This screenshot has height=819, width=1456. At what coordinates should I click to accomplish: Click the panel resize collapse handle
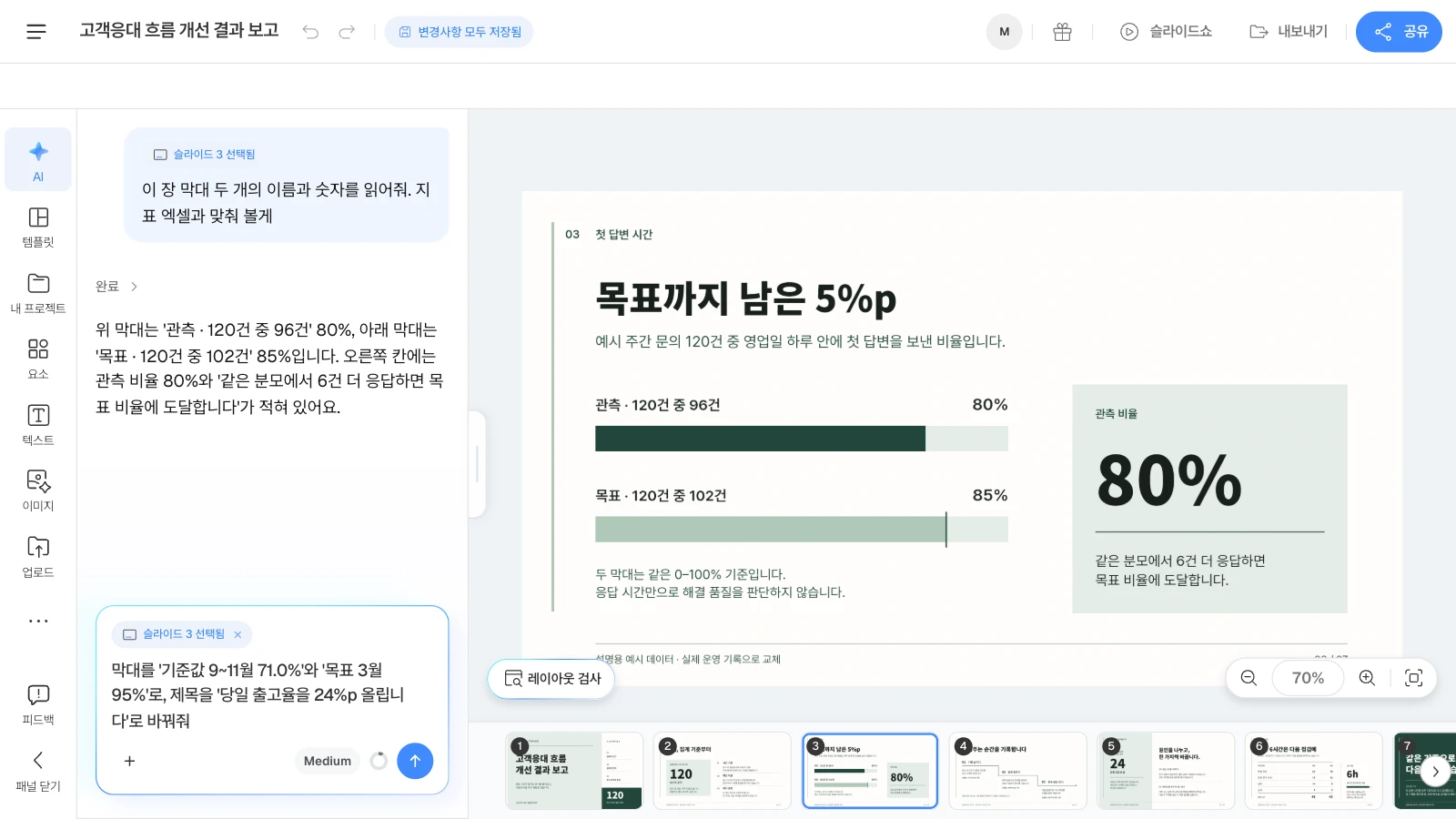477,464
